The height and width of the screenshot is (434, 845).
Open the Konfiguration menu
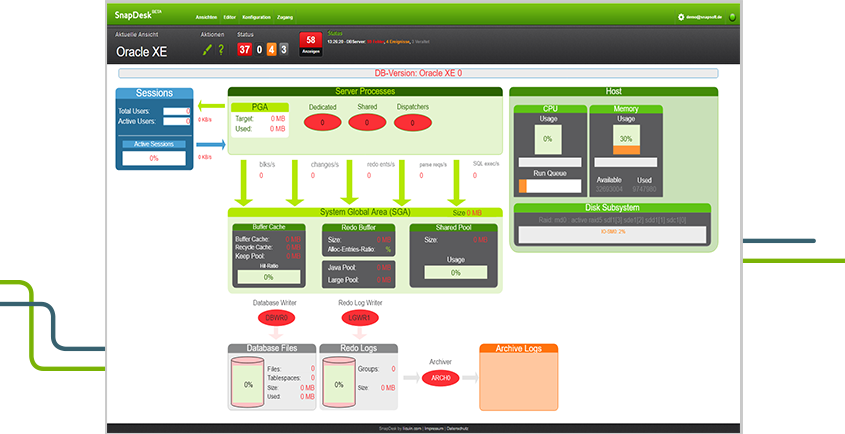pos(257,17)
